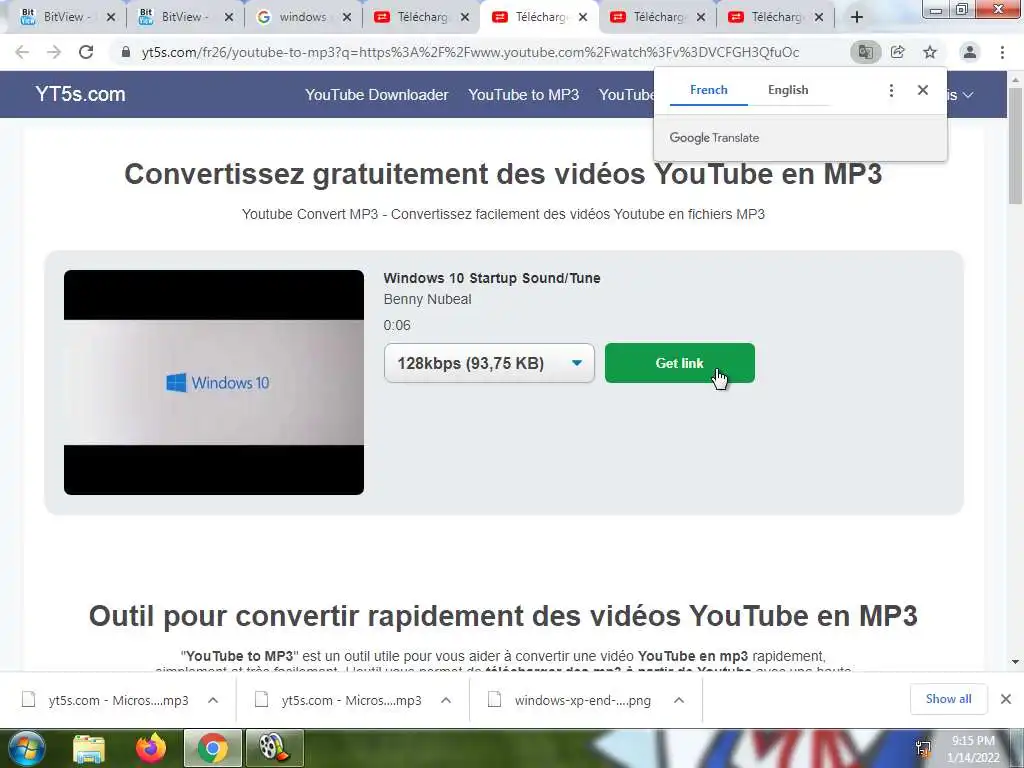Open Chrome three-dot menu
The height and width of the screenshot is (768, 1024).
pyautogui.click(x=1002, y=52)
